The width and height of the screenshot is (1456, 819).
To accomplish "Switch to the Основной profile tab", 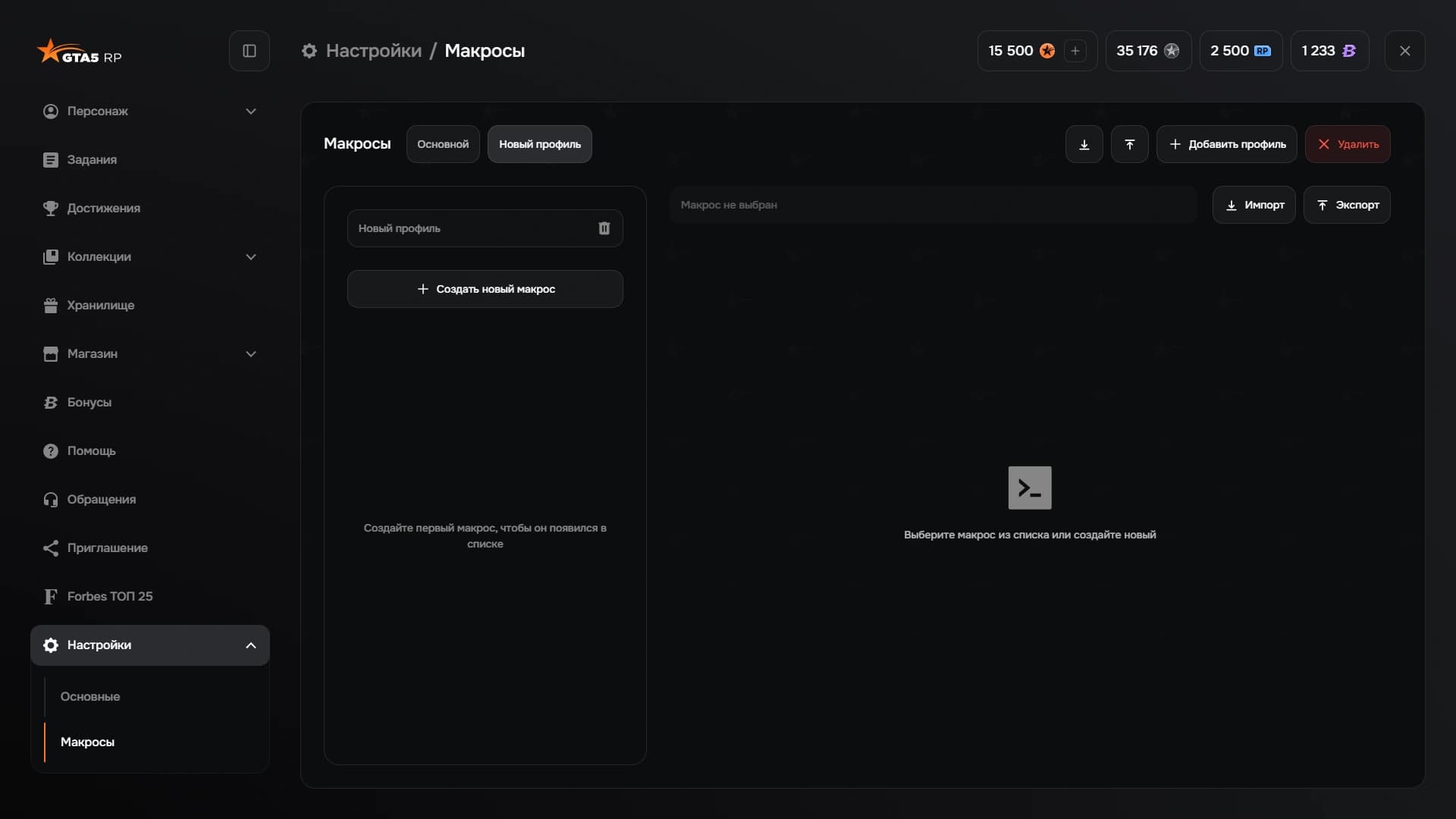I will (443, 144).
